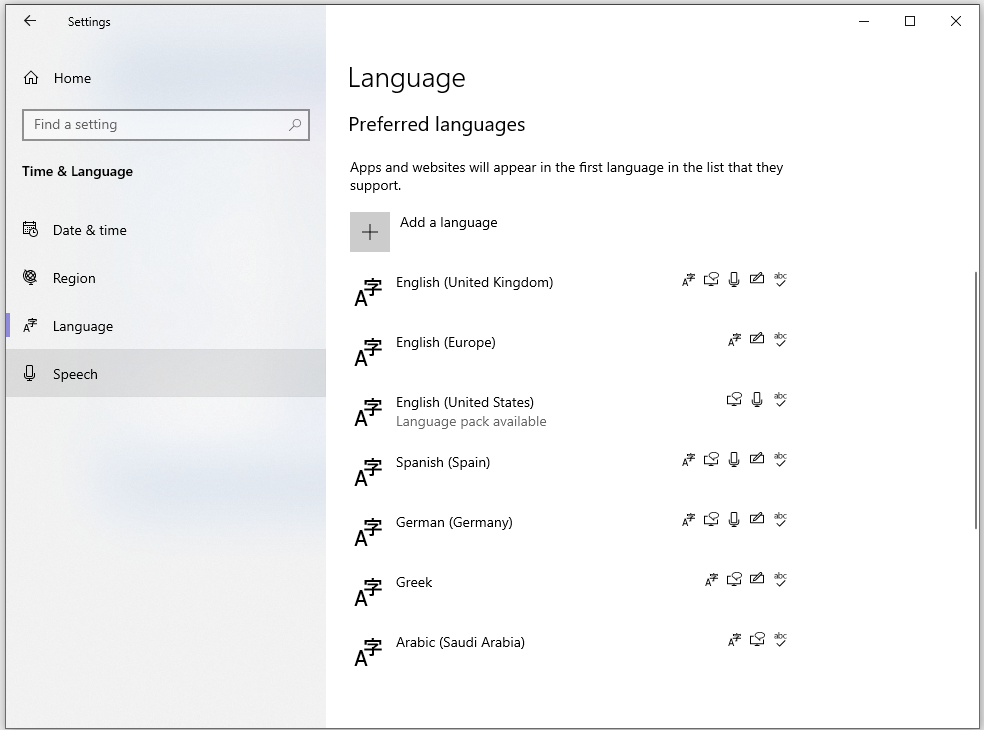Select English (United Kingdom) language entry
The image size is (984, 730).
pos(570,291)
